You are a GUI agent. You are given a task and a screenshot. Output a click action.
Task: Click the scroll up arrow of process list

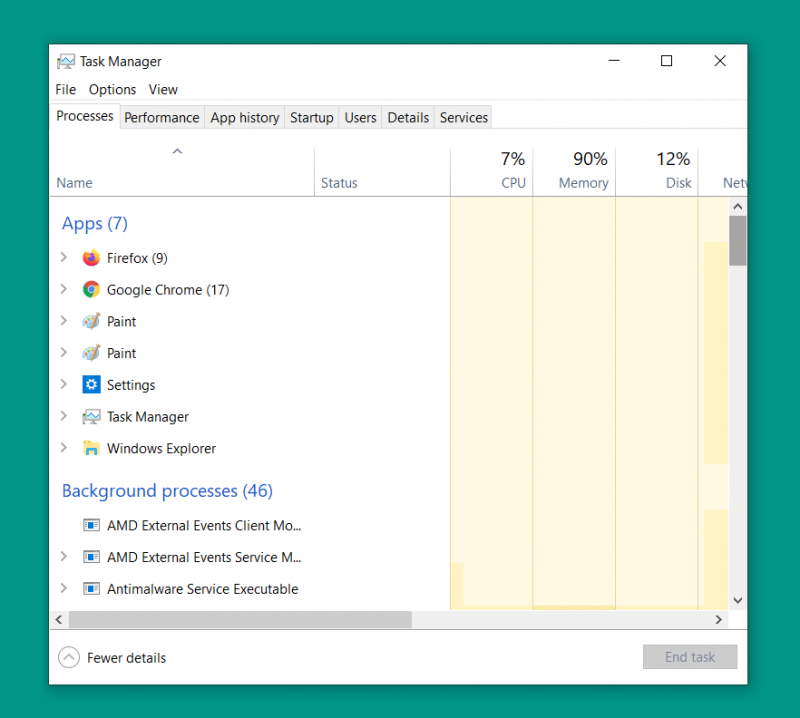pyautogui.click(x=737, y=207)
